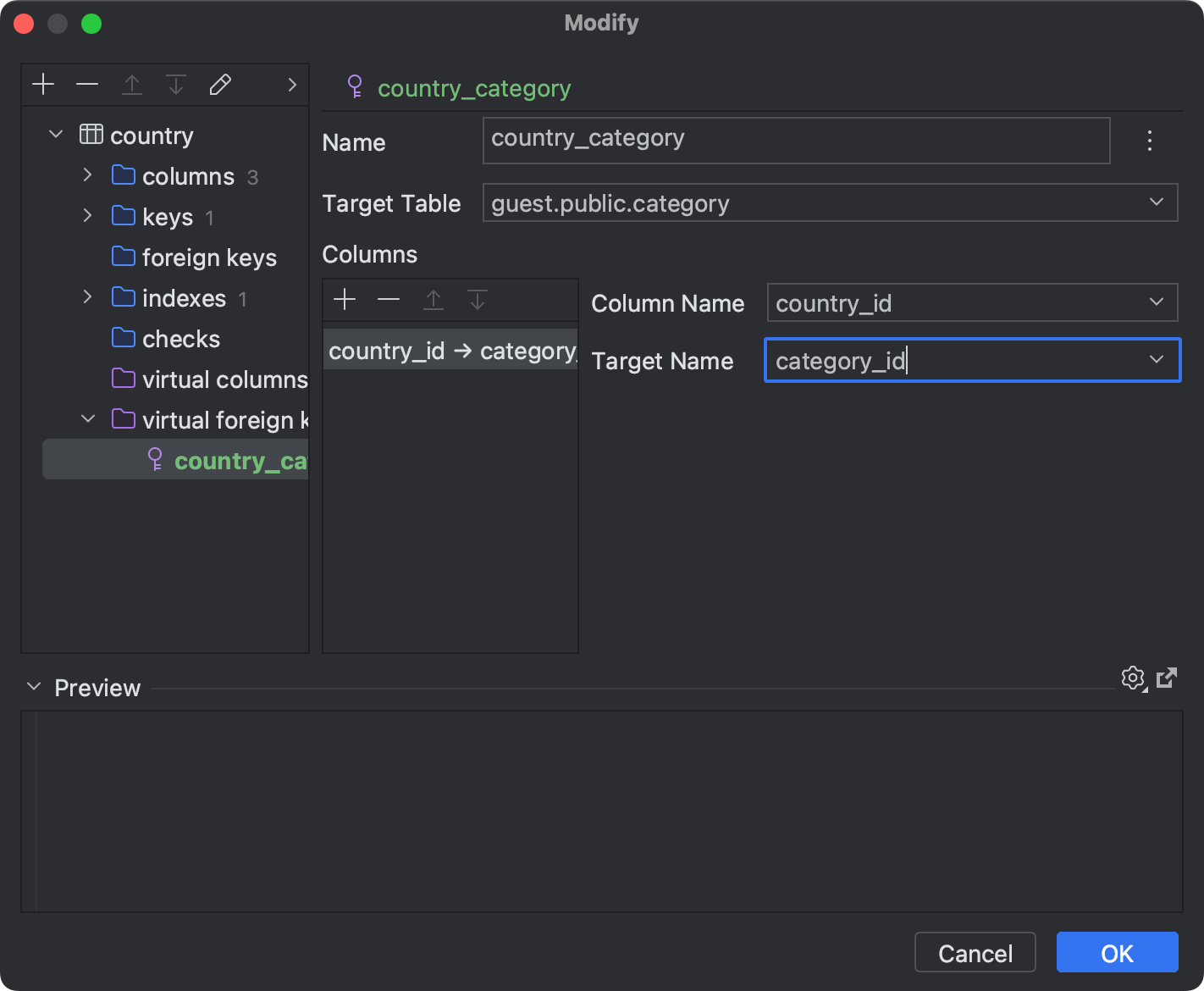Move the column mapping down with the down-arrow icon
The image size is (1204, 991).
(x=477, y=299)
